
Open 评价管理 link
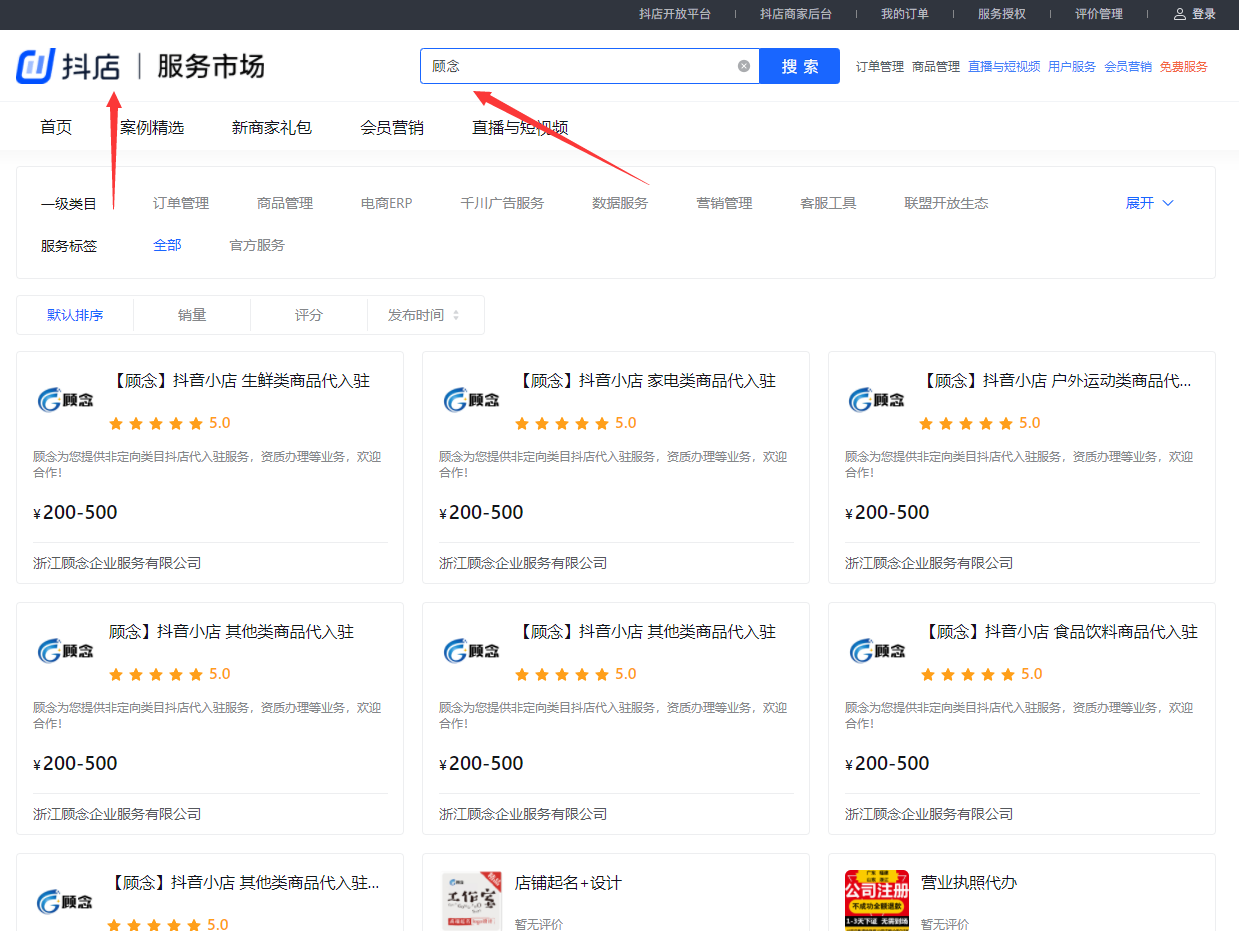click(1099, 14)
